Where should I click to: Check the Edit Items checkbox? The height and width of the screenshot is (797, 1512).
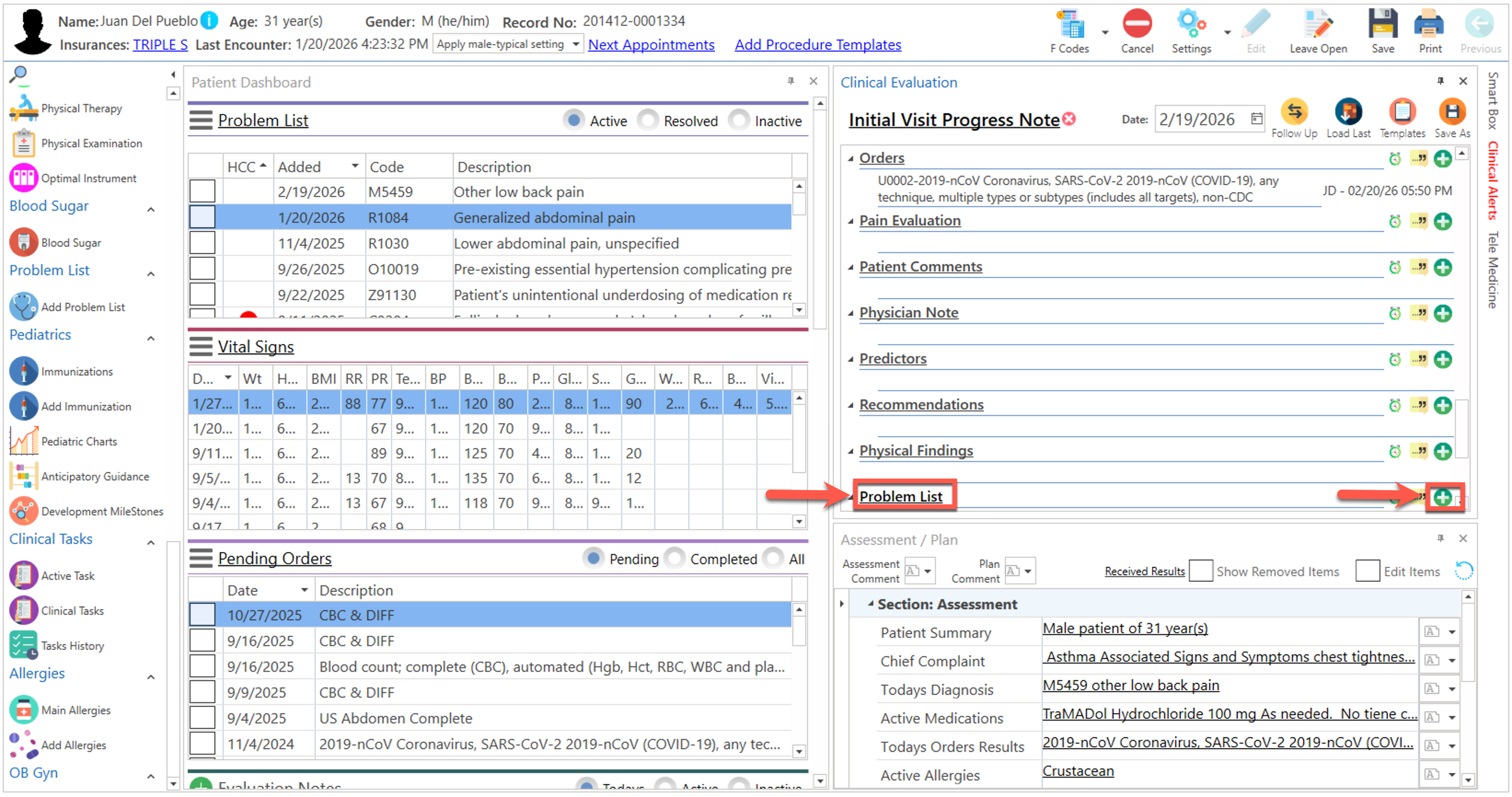pos(1367,571)
